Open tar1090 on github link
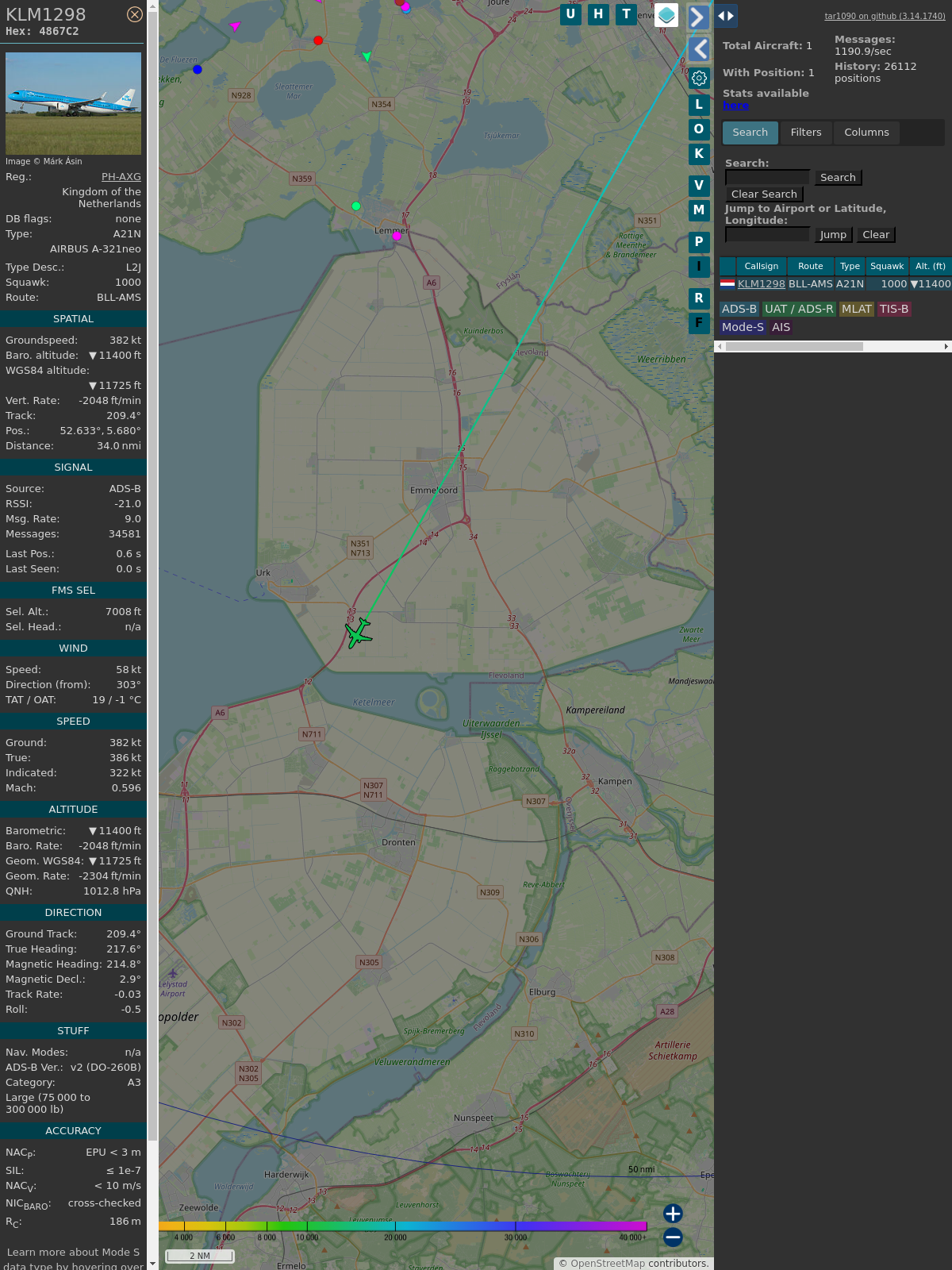 [x=885, y=16]
